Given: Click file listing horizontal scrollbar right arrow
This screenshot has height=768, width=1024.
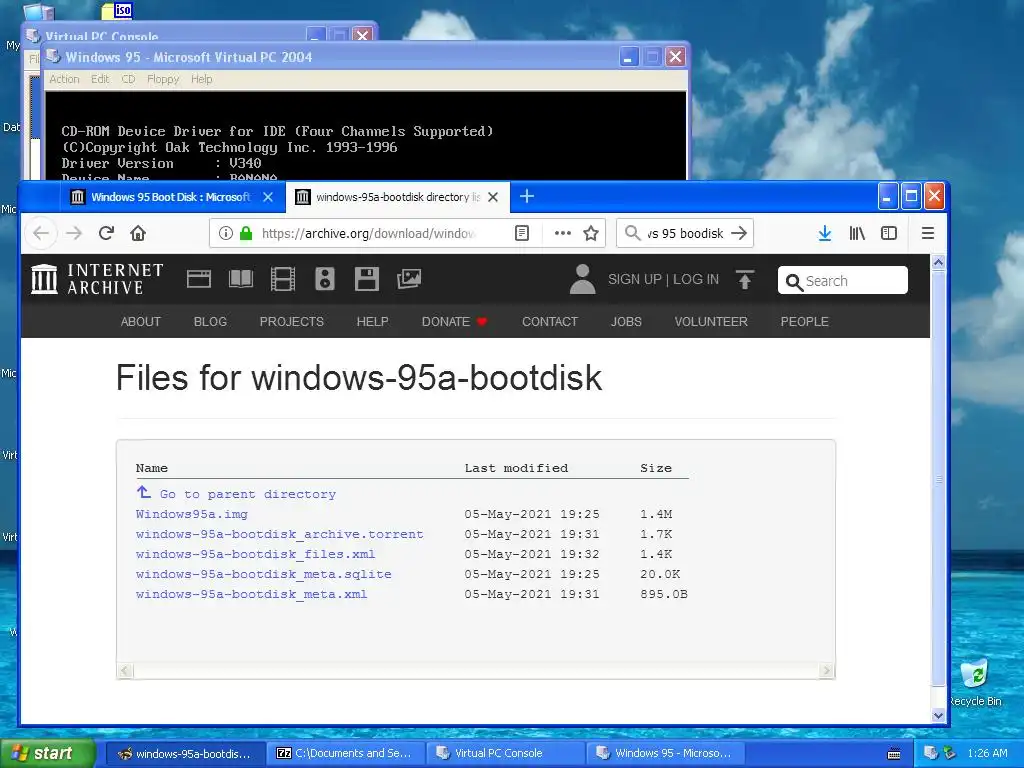Looking at the screenshot, I should click(827, 670).
